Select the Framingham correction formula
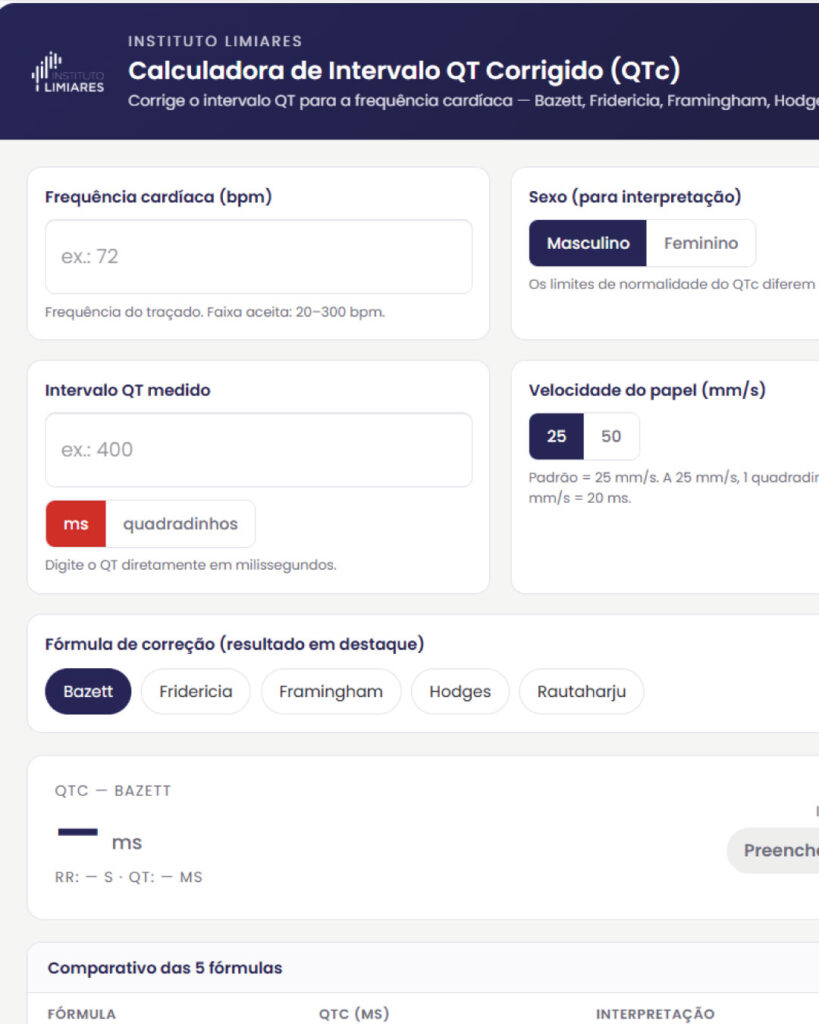 coord(331,691)
